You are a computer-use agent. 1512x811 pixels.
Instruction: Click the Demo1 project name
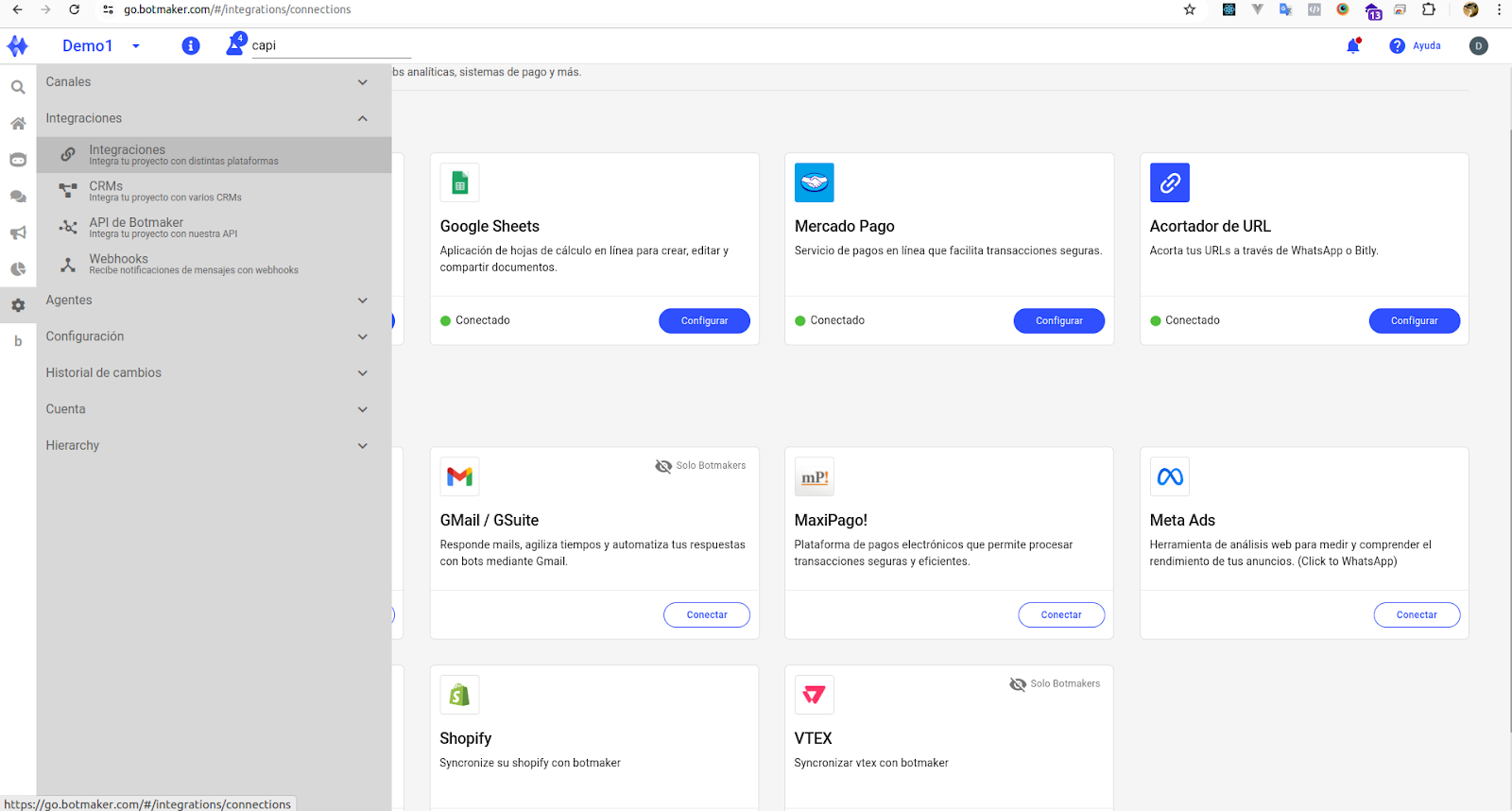pyautogui.click(x=88, y=45)
